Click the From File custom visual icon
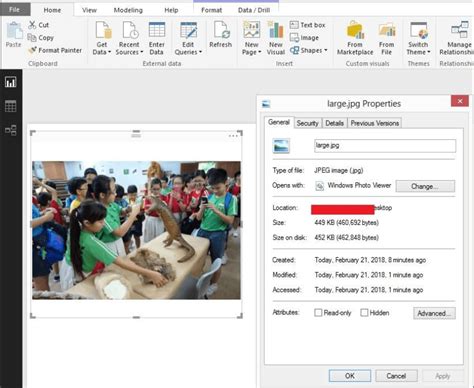The width and height of the screenshot is (474, 388). [x=387, y=30]
